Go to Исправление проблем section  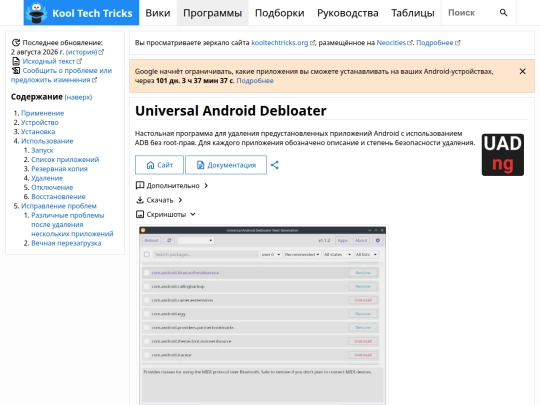coord(59,206)
